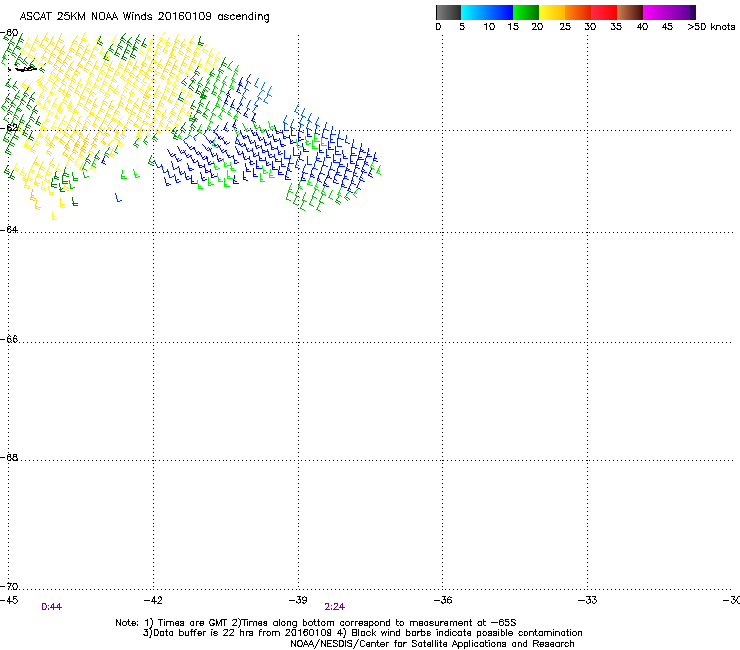Click the purple '2:24' swath time label
This screenshot has width=740, height=650.
tap(335, 607)
